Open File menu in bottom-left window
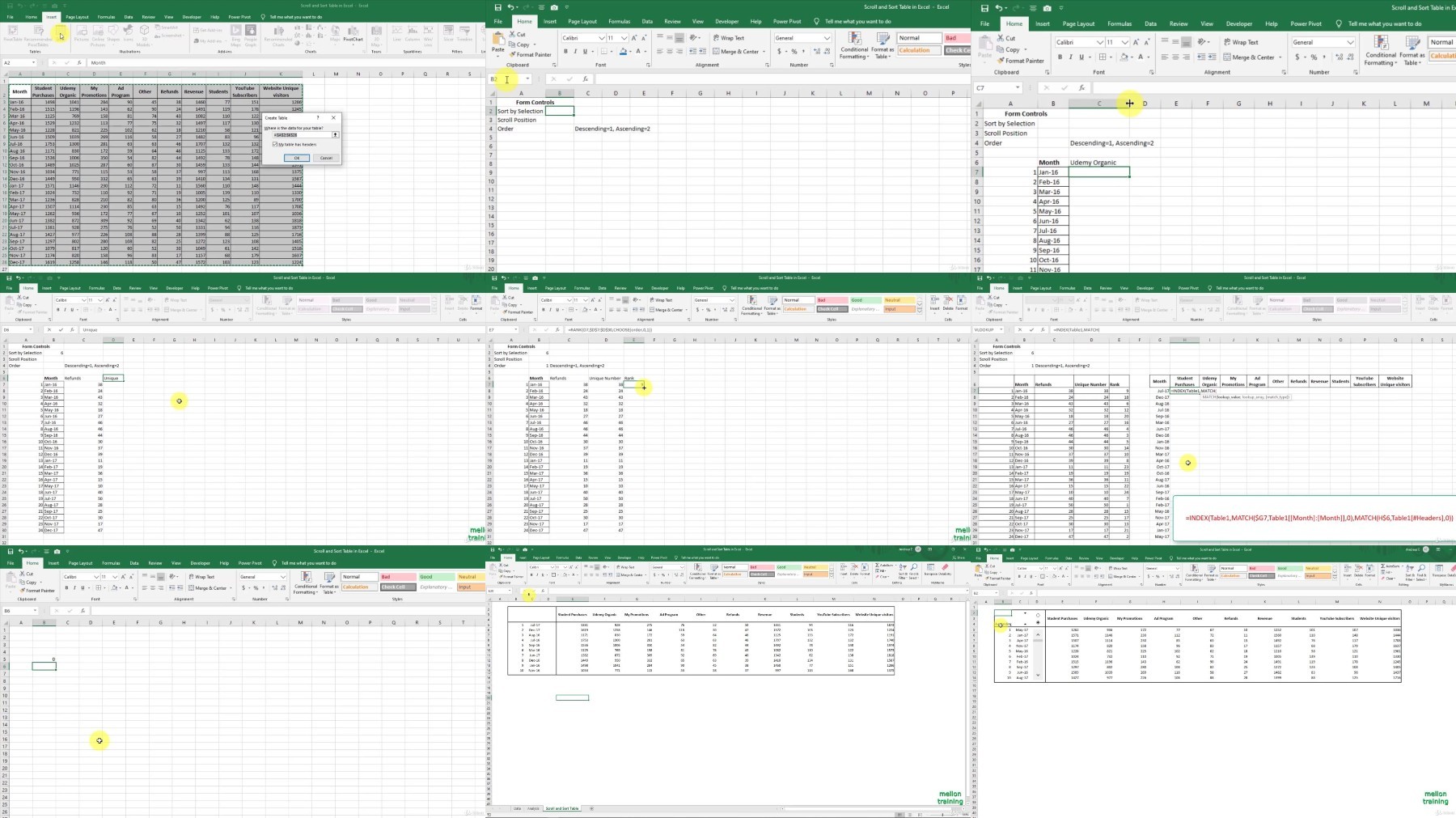The height and width of the screenshot is (818, 1456). pos(10,562)
